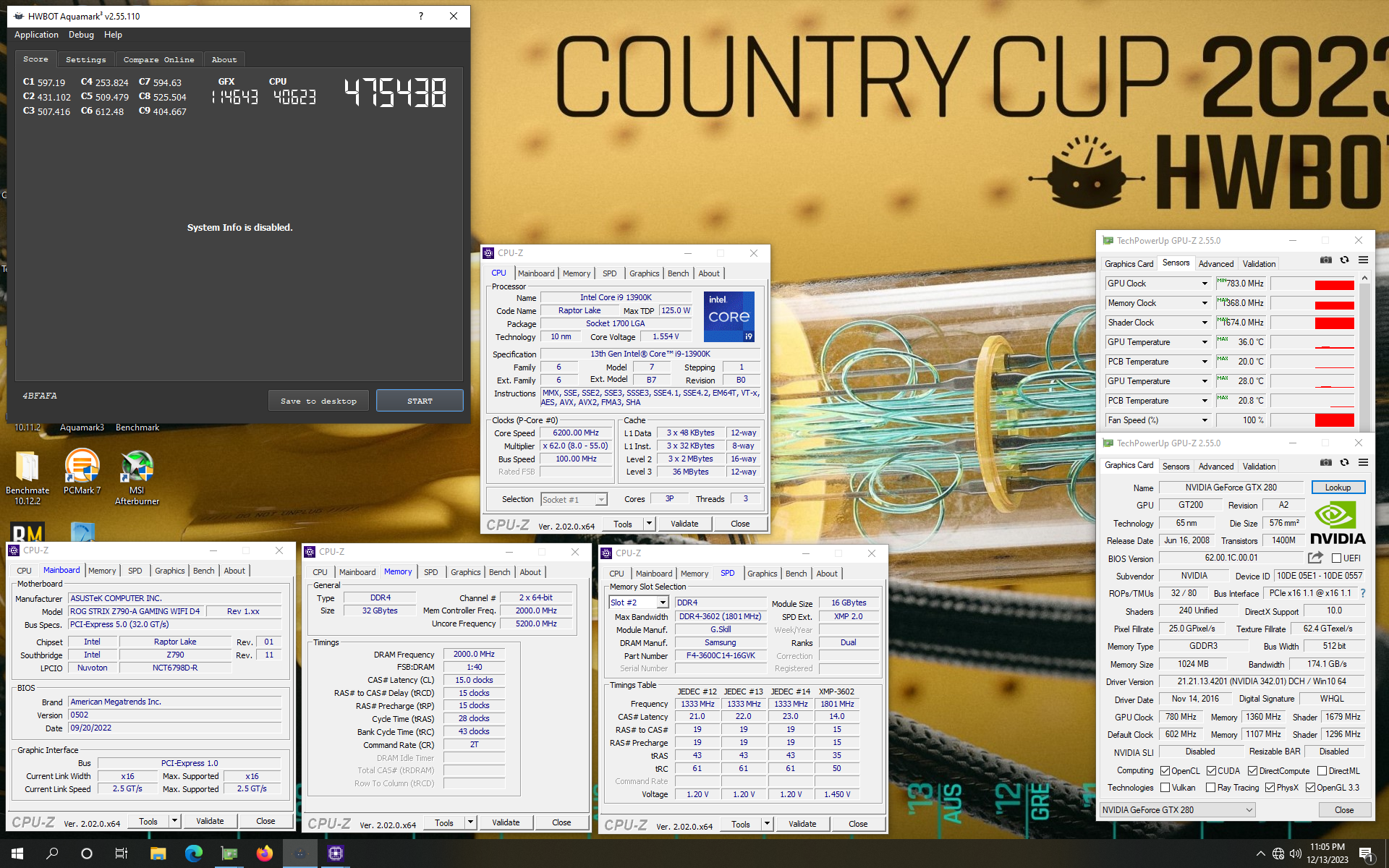
Task: Open the NVIDIA GeForce GTX 280 card selector
Action: click(x=1177, y=810)
